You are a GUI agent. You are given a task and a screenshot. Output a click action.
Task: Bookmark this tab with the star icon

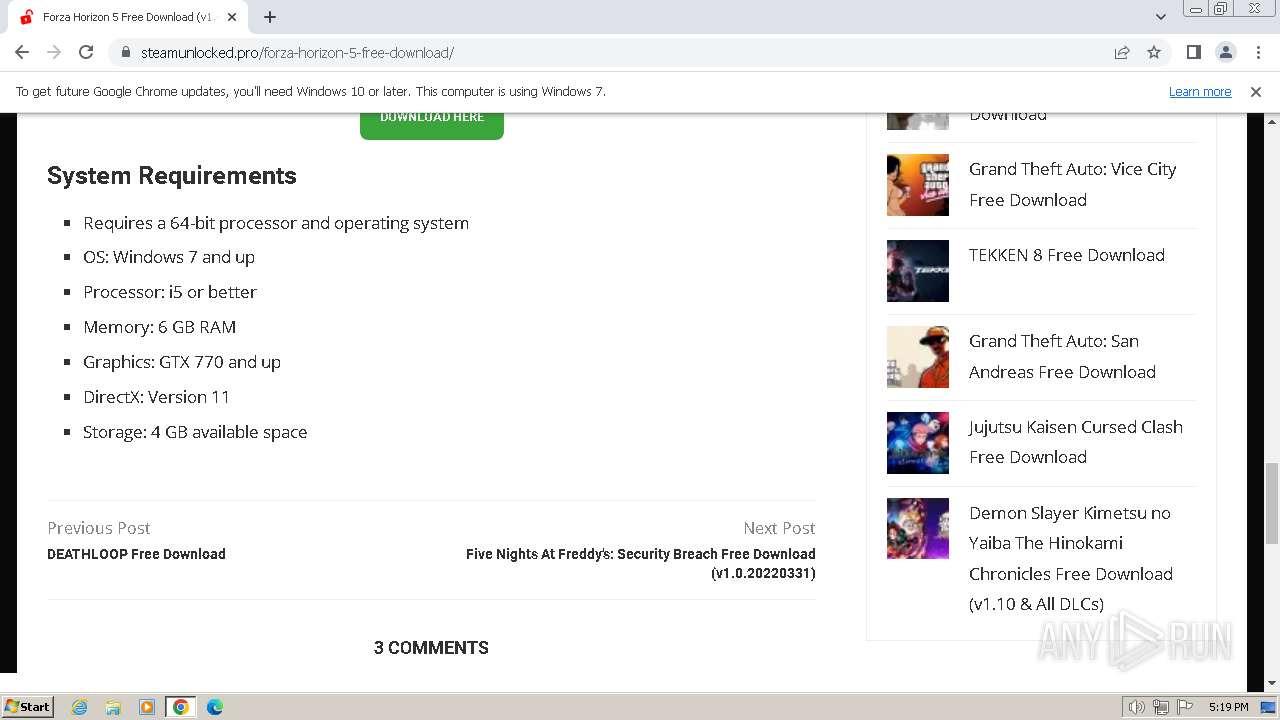click(1154, 52)
